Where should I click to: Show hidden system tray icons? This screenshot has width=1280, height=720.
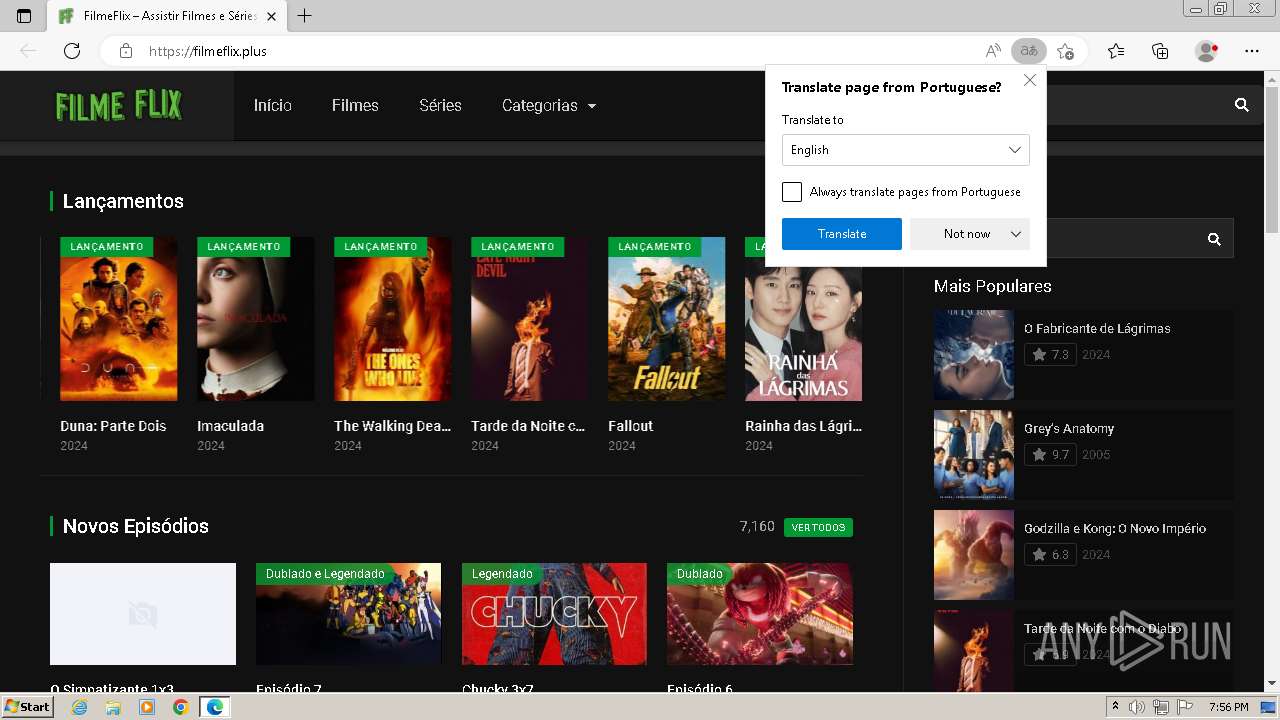coord(1115,707)
